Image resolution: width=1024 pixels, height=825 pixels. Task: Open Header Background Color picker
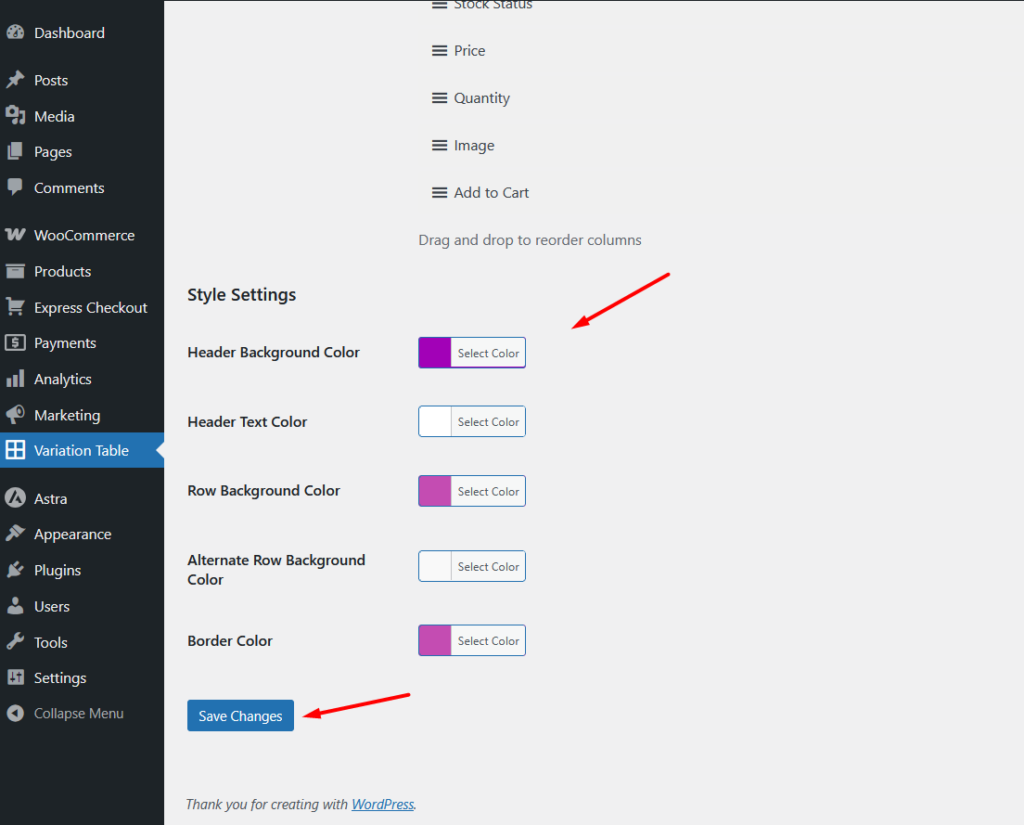[x=472, y=353]
